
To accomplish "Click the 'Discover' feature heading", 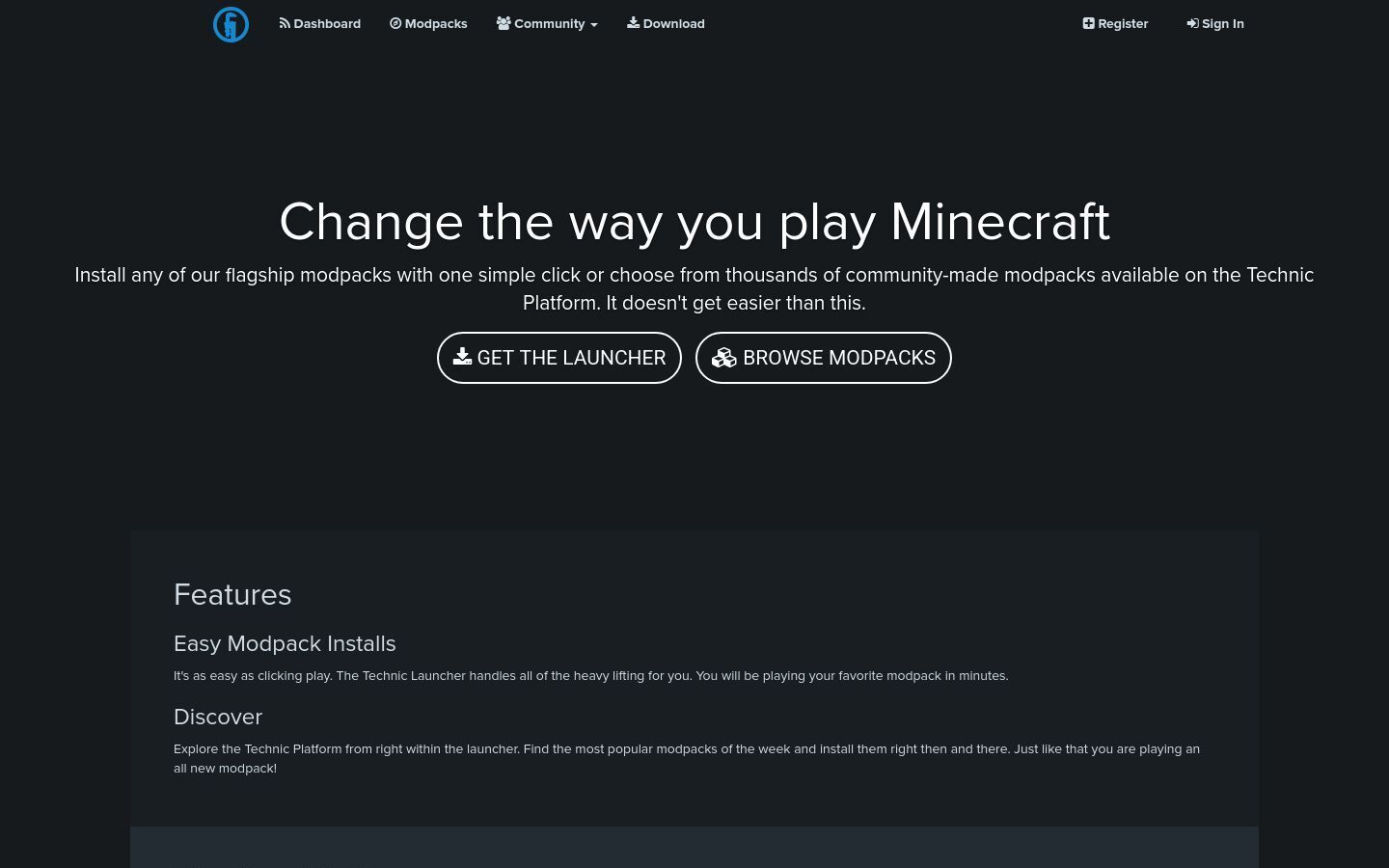I will [x=218, y=717].
